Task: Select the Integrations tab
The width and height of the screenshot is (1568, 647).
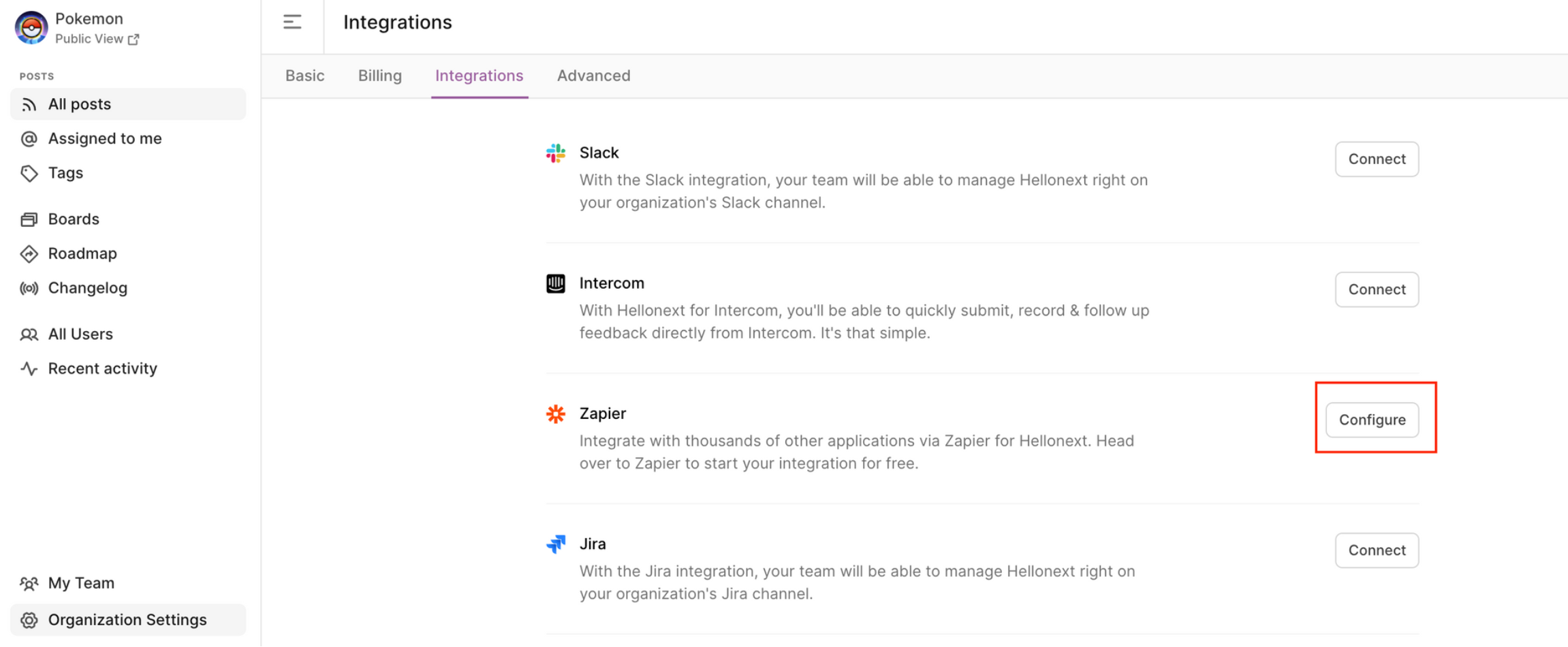Action: click(480, 76)
